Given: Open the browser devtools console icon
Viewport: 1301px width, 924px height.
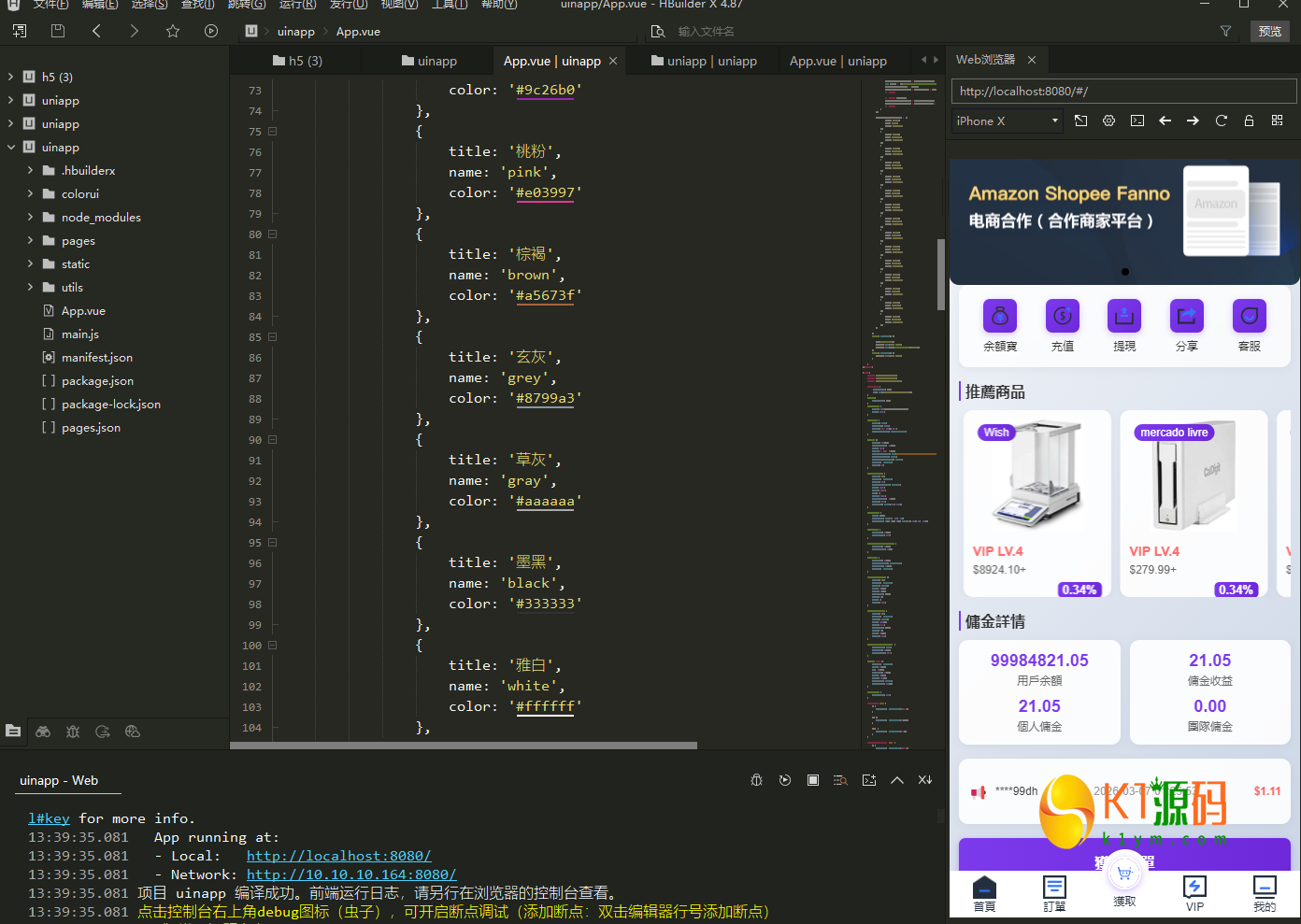Looking at the screenshot, I should [1137, 121].
